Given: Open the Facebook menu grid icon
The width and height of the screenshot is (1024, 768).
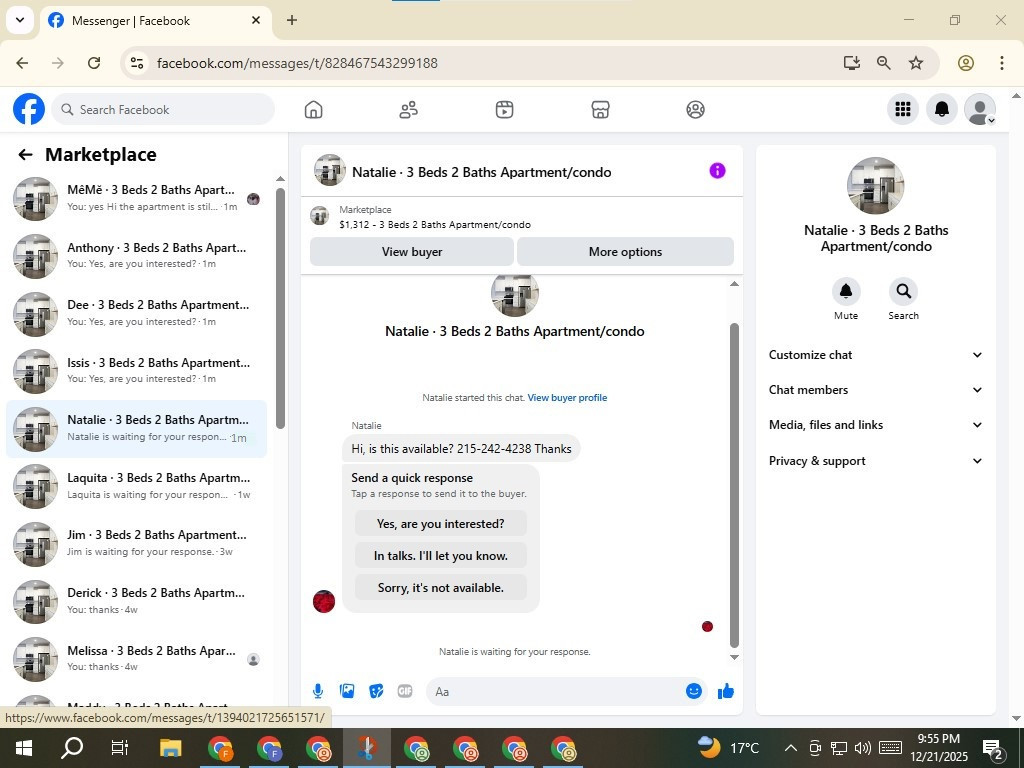Looking at the screenshot, I should pyautogui.click(x=903, y=109).
